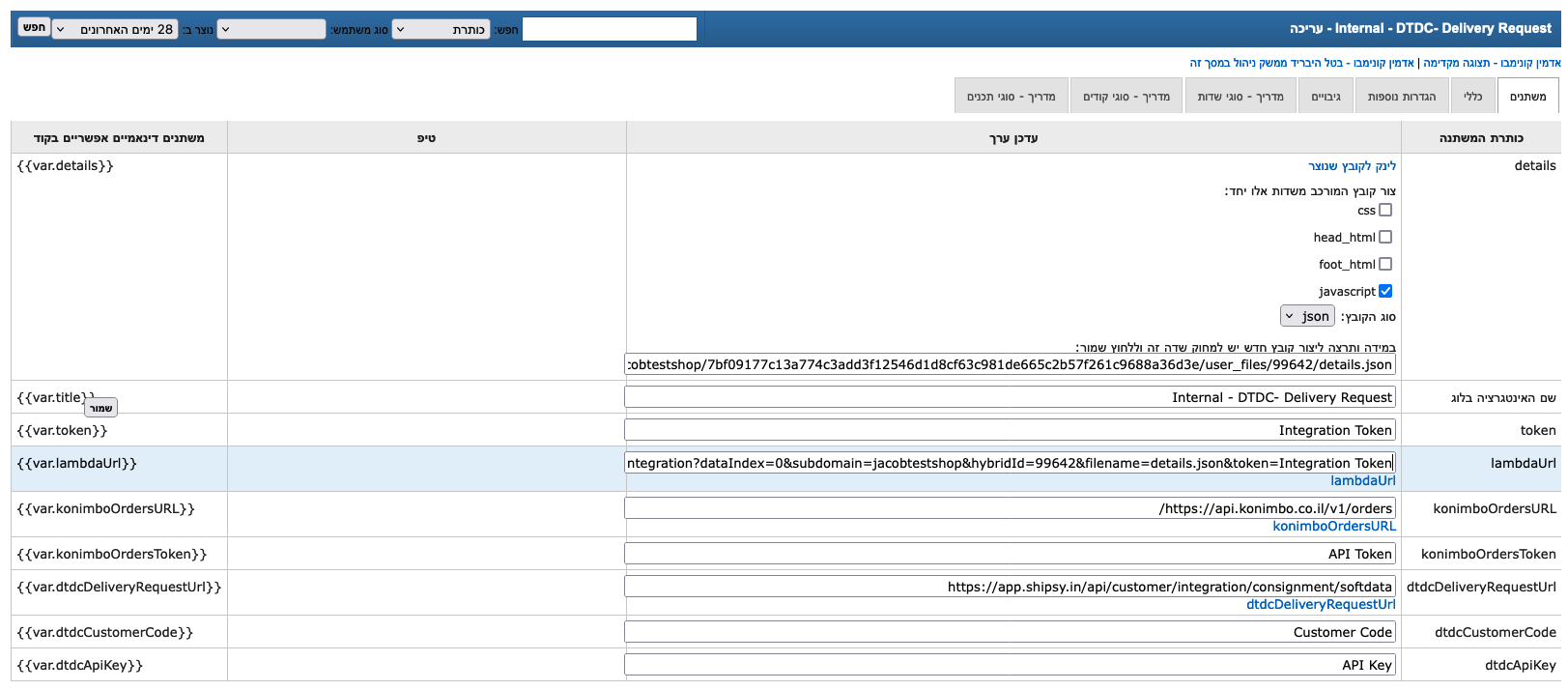The height and width of the screenshot is (690, 1568).
Task: Open the אדמין קונימבו - תצוגה מקדימה link
Action: click(x=1492, y=63)
